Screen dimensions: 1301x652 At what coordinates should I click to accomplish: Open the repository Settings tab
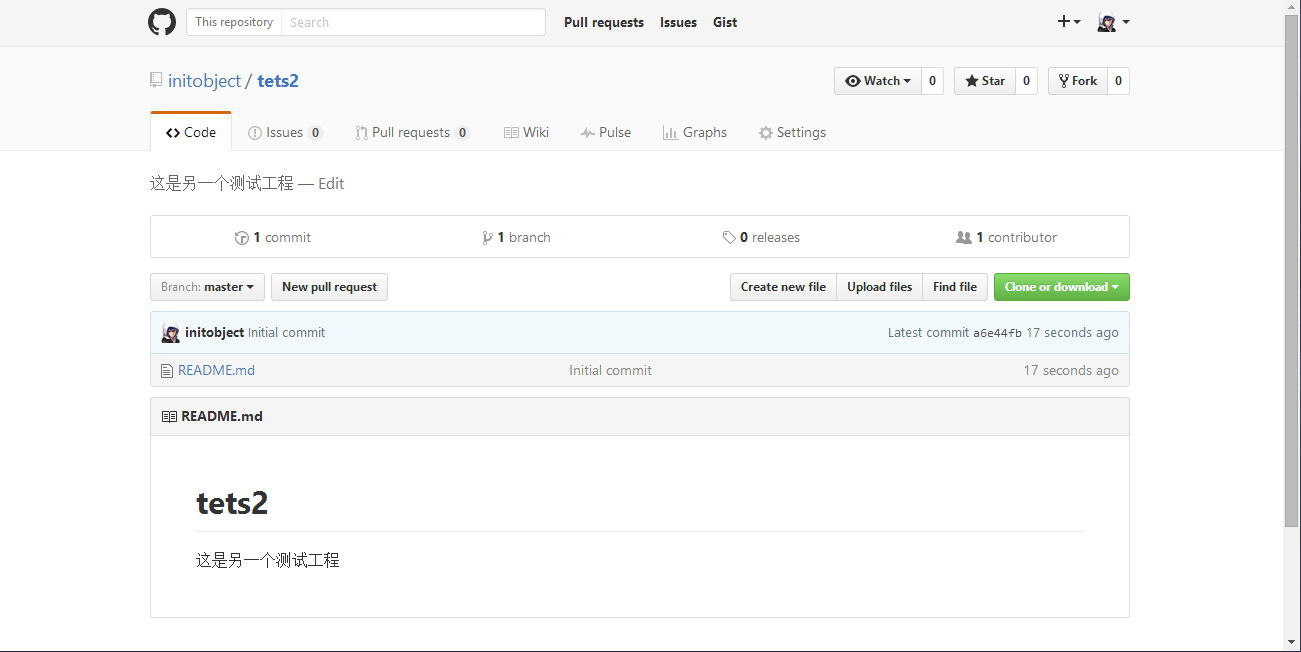(x=792, y=132)
